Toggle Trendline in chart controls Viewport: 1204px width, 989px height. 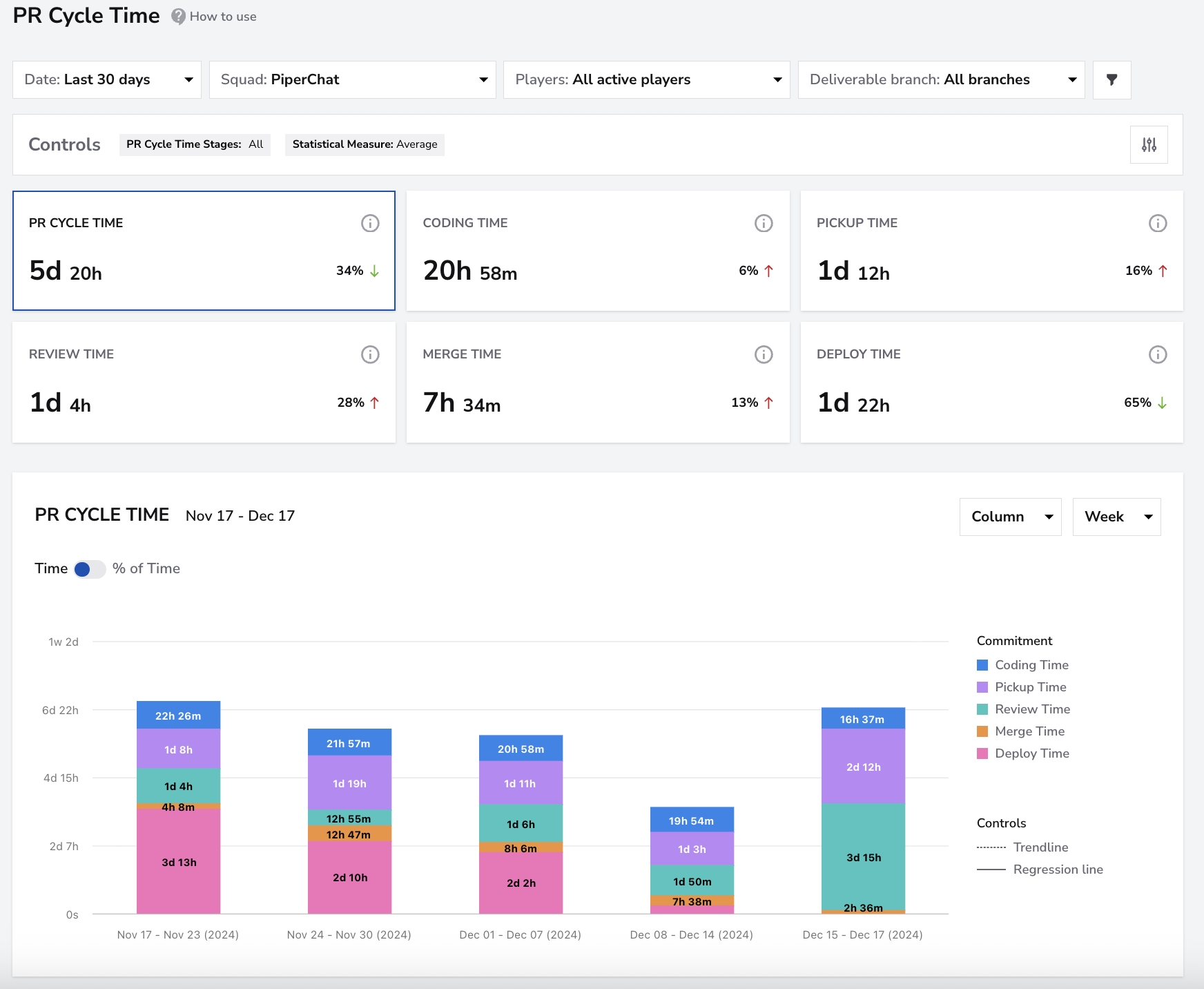point(1022,847)
